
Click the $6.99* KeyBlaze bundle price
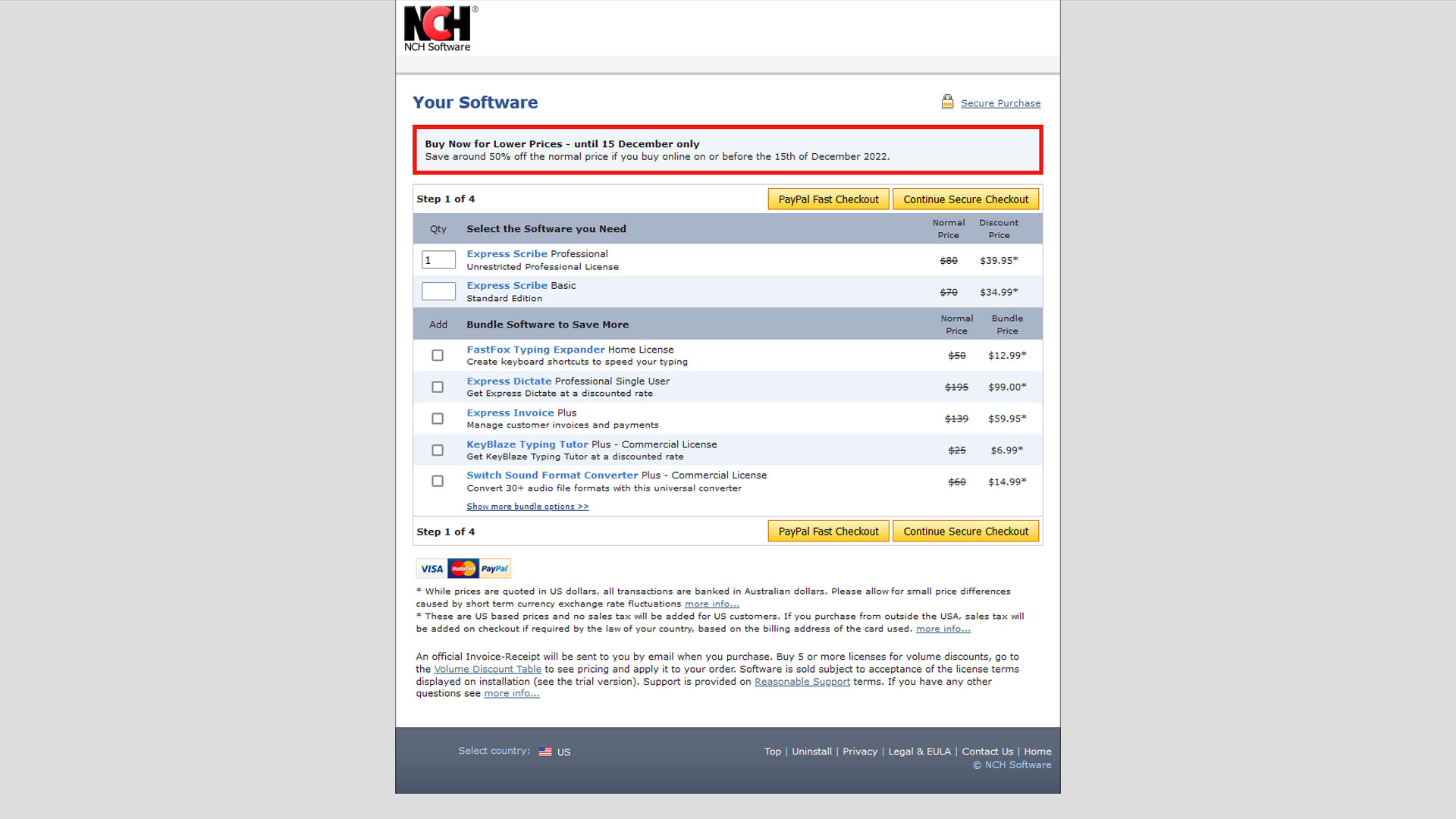1007,450
